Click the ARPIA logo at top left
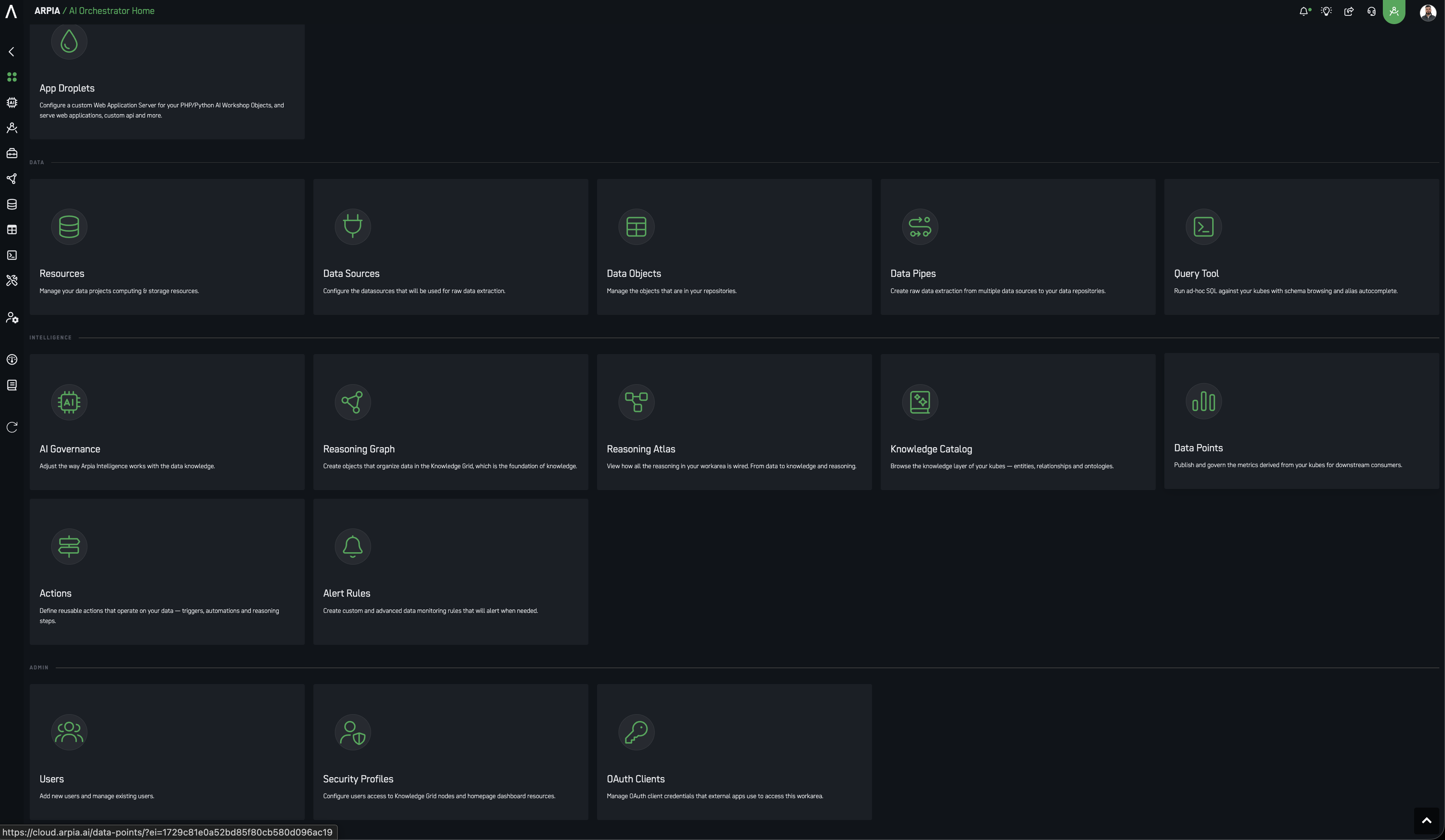Image resolution: width=1445 pixels, height=840 pixels. coord(11,11)
